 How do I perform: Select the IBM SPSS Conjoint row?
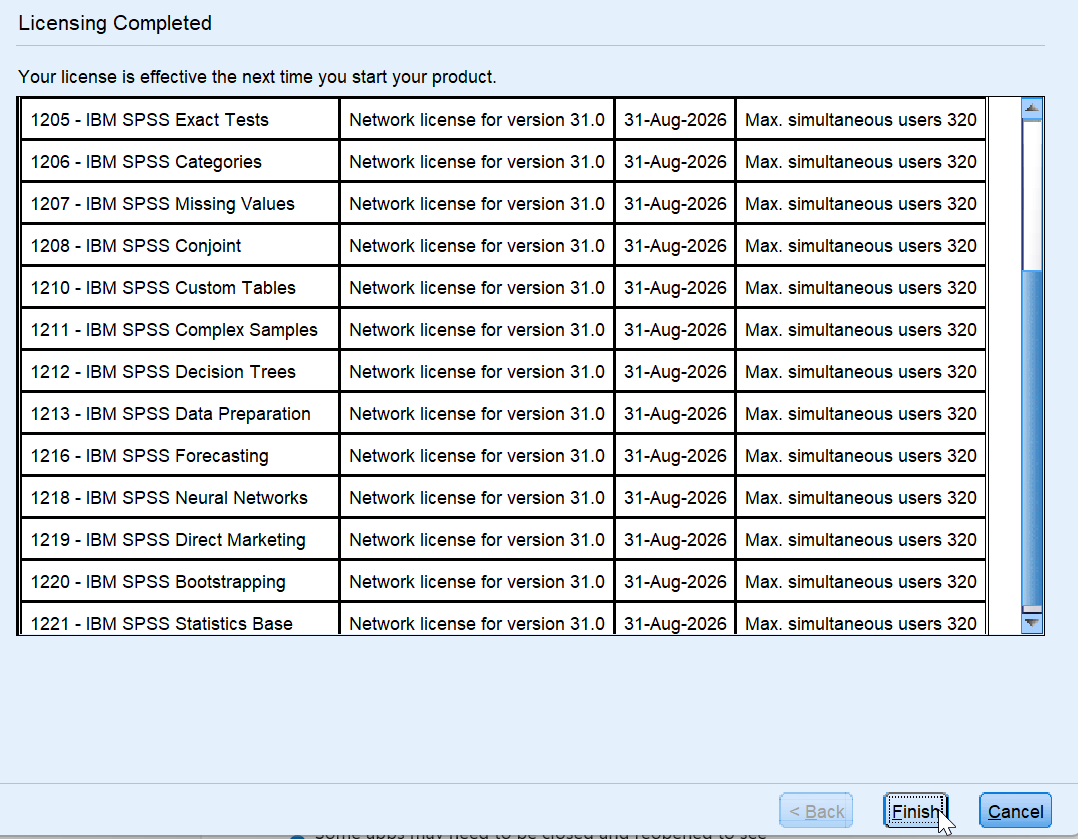point(178,245)
